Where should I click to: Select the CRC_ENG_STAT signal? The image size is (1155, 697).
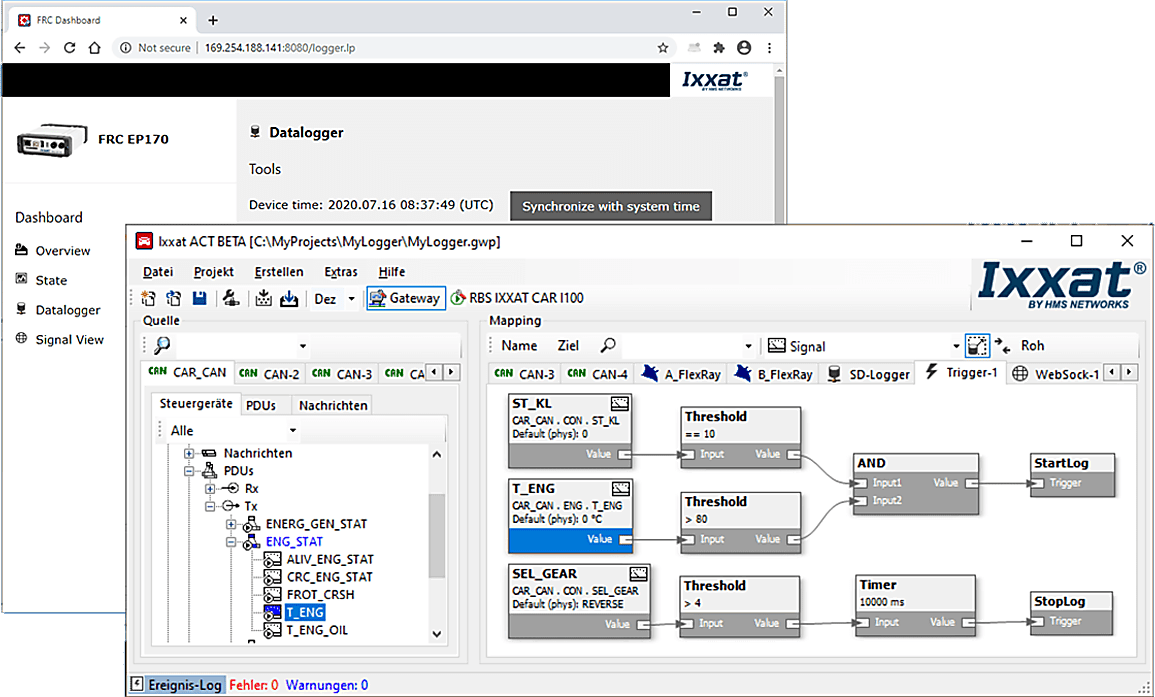329,577
